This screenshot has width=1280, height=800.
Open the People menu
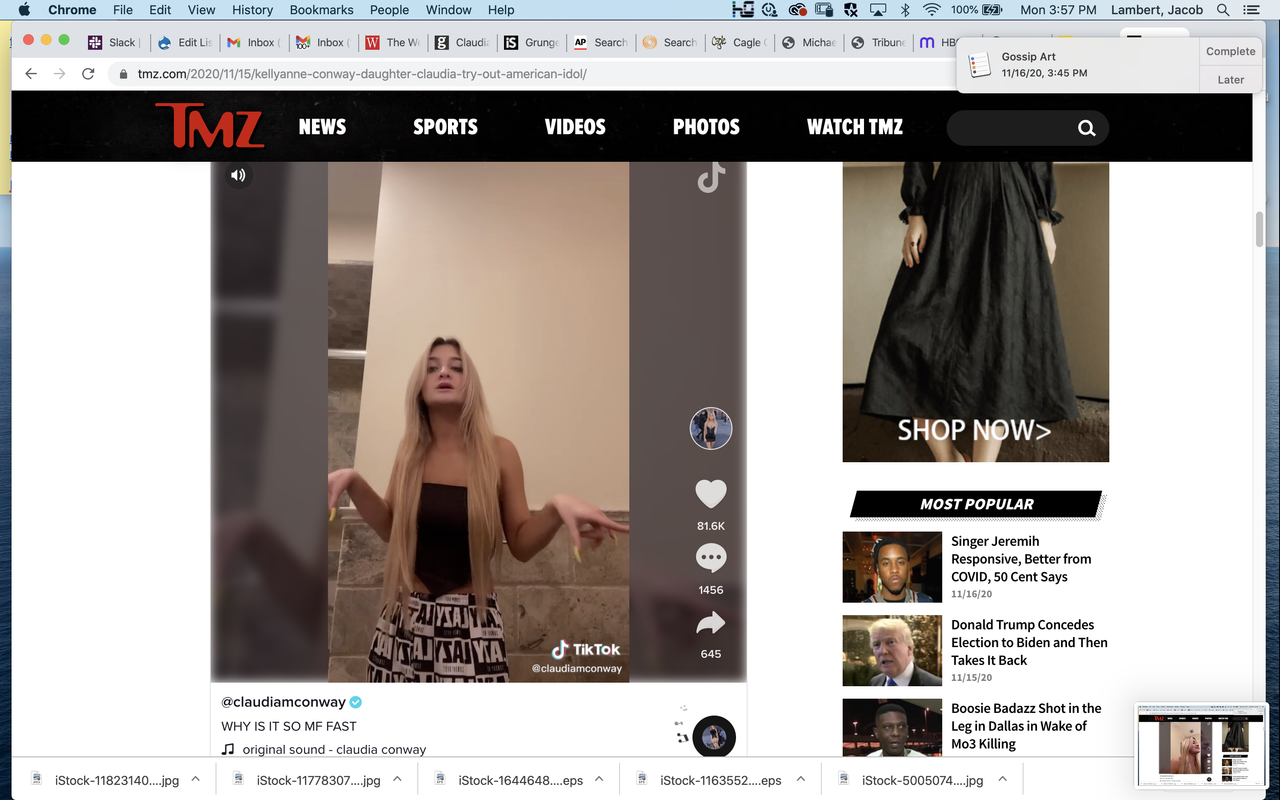point(389,10)
